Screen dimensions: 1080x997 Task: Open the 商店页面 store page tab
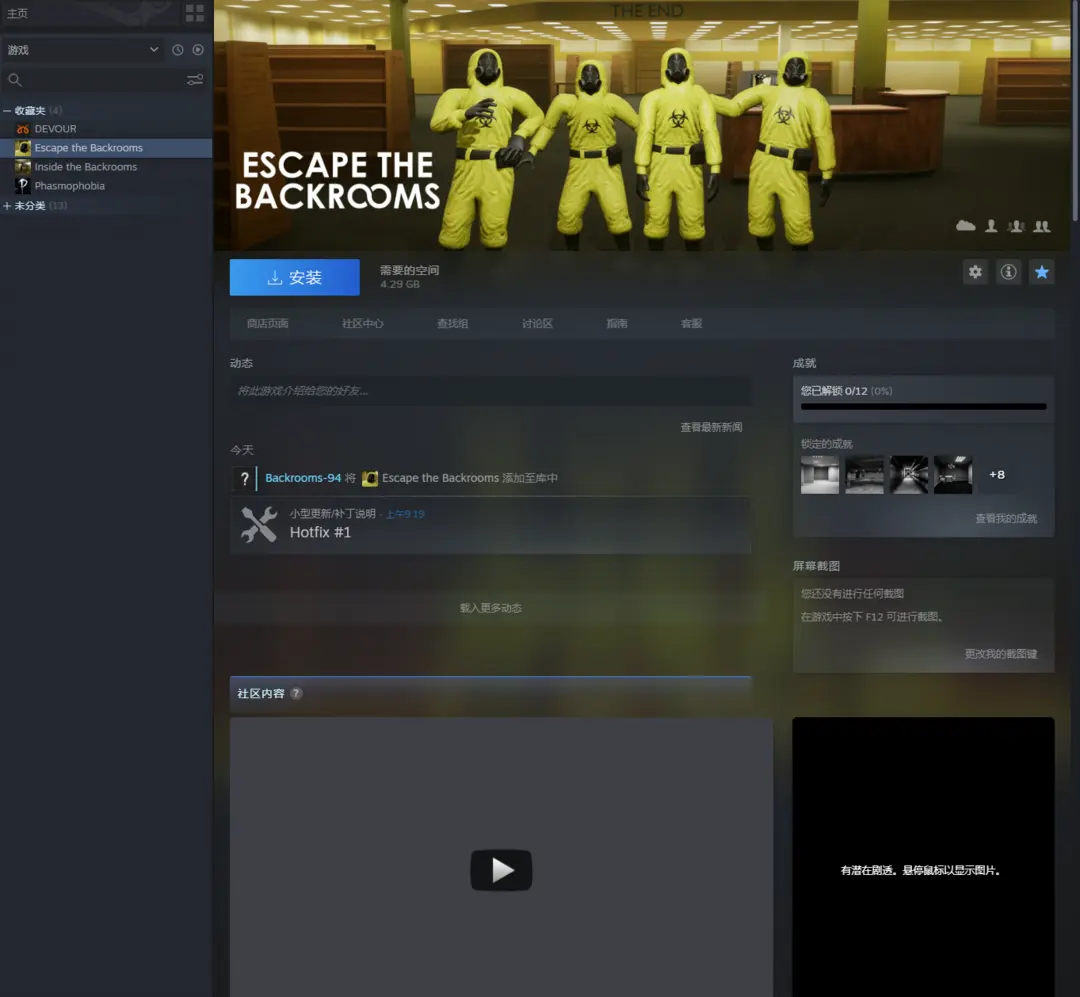(x=268, y=323)
